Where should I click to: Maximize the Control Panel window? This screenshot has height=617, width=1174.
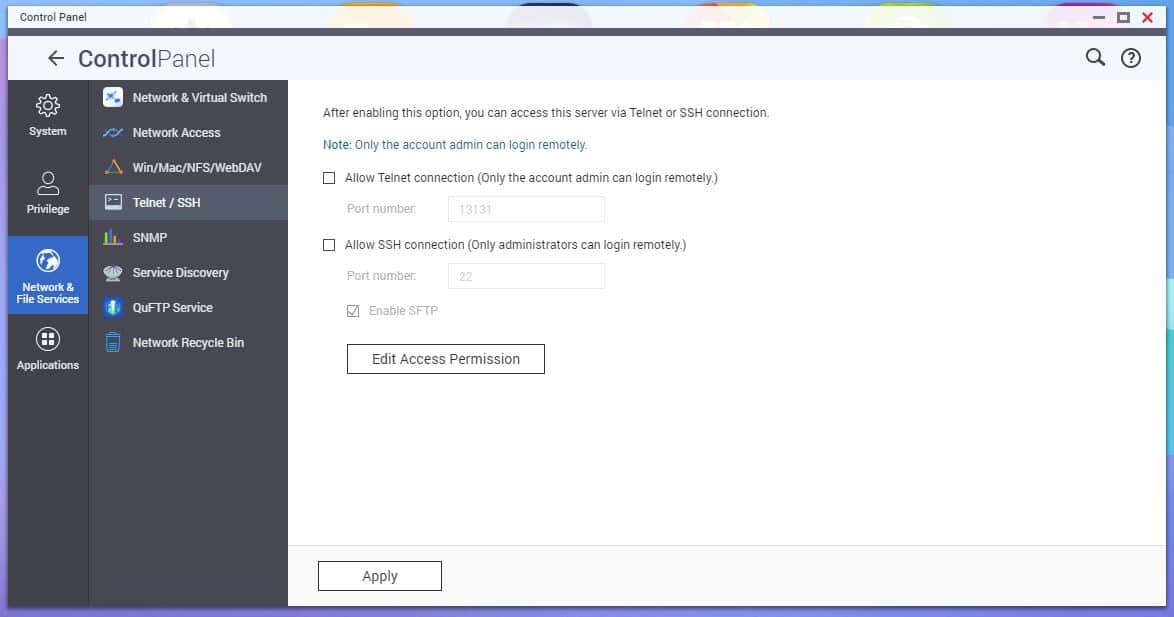pyautogui.click(x=1123, y=16)
